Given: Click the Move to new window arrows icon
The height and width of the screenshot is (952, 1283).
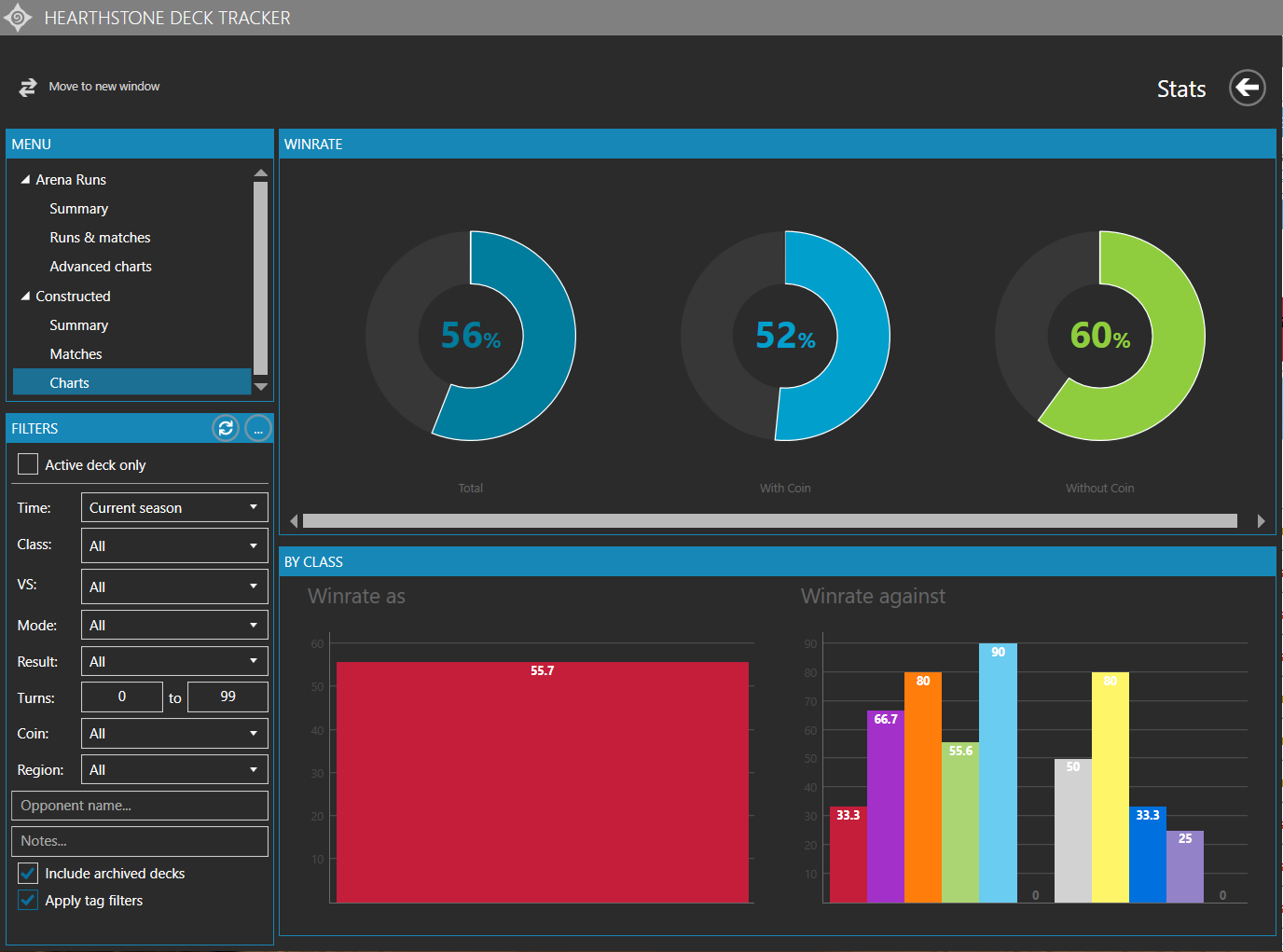Looking at the screenshot, I should (x=28, y=87).
